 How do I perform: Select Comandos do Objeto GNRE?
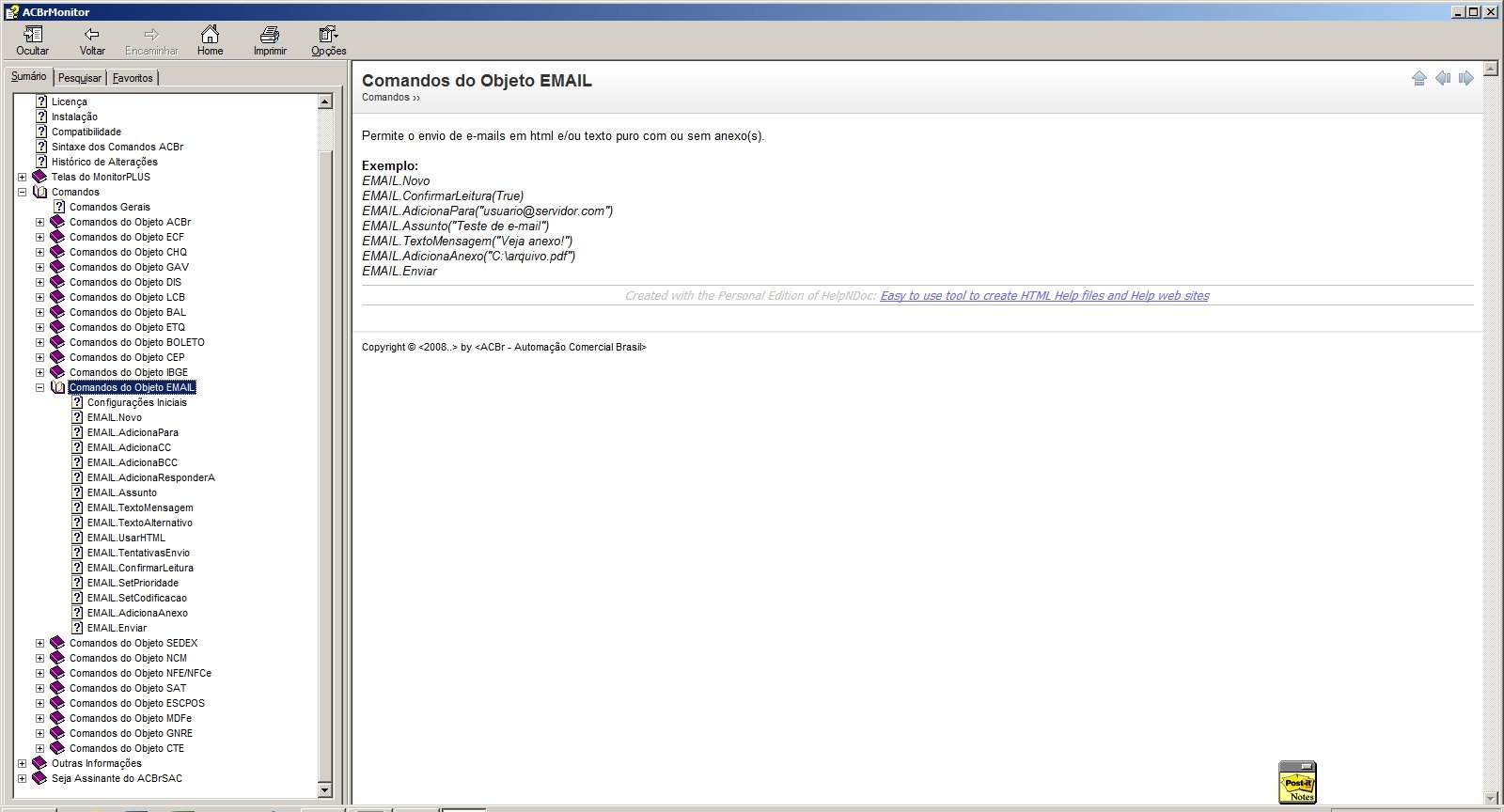pyautogui.click(x=131, y=733)
